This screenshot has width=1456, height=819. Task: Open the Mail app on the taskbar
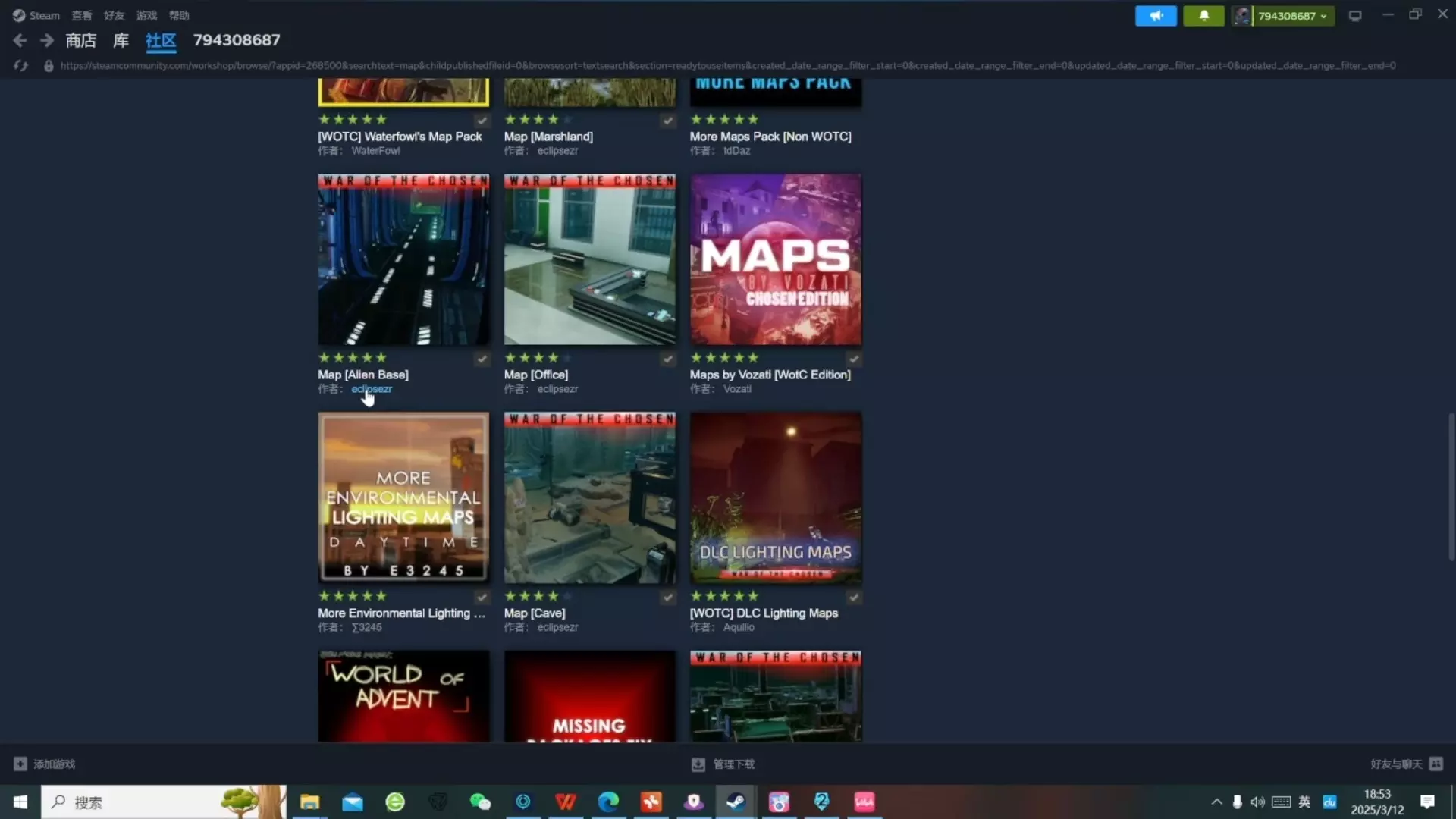(x=353, y=802)
